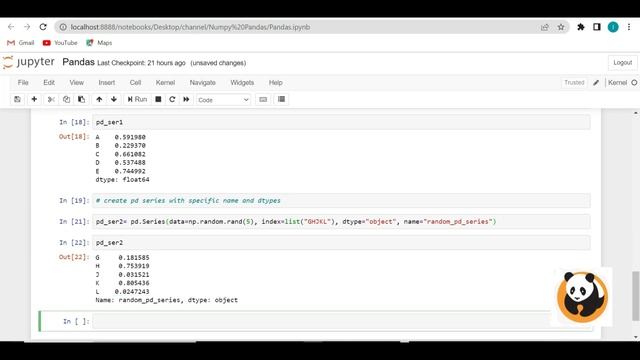Click the table of contents toolbar icon
The height and width of the screenshot is (360, 640).
281,99
